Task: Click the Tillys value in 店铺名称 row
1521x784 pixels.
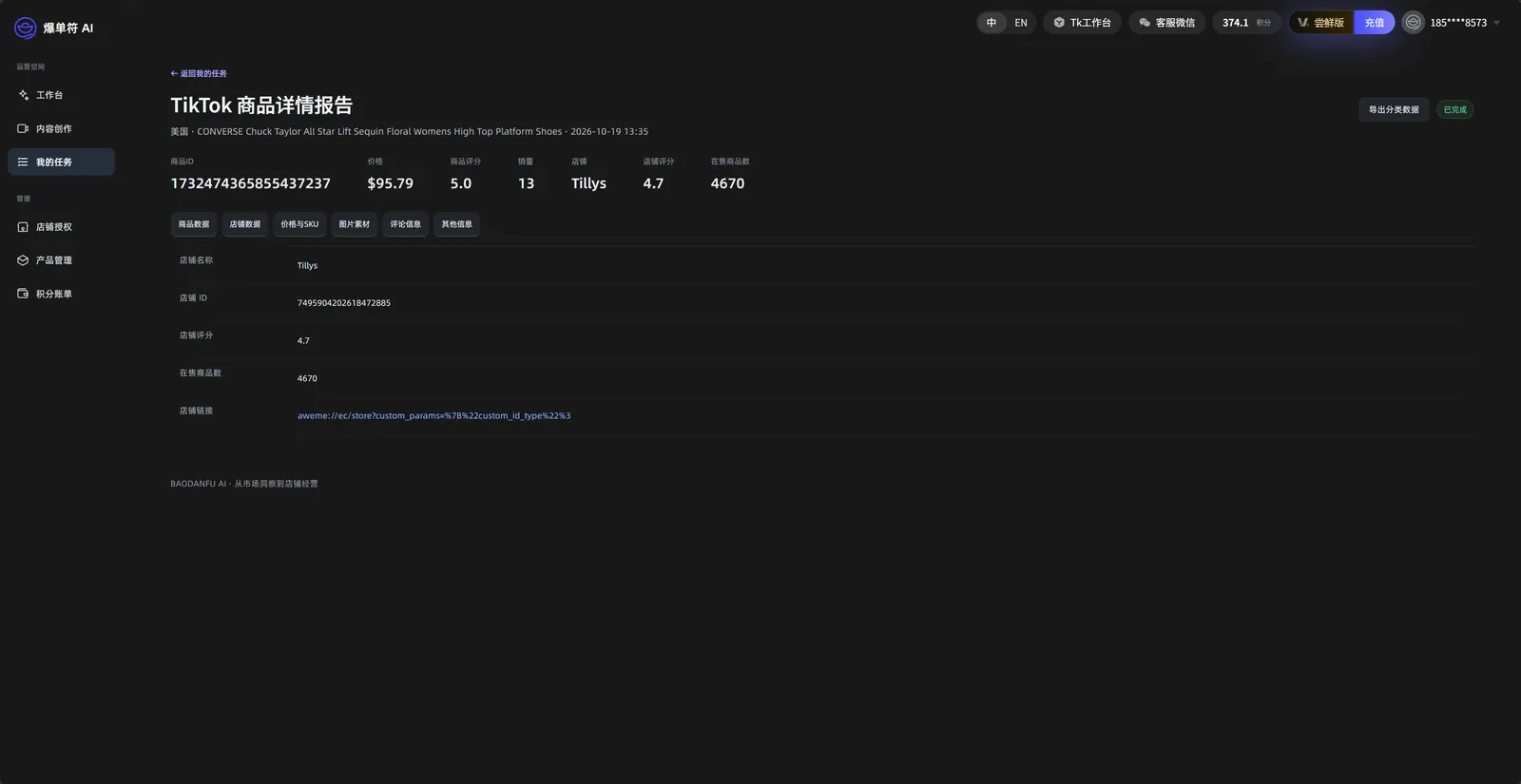Action: pos(307,266)
